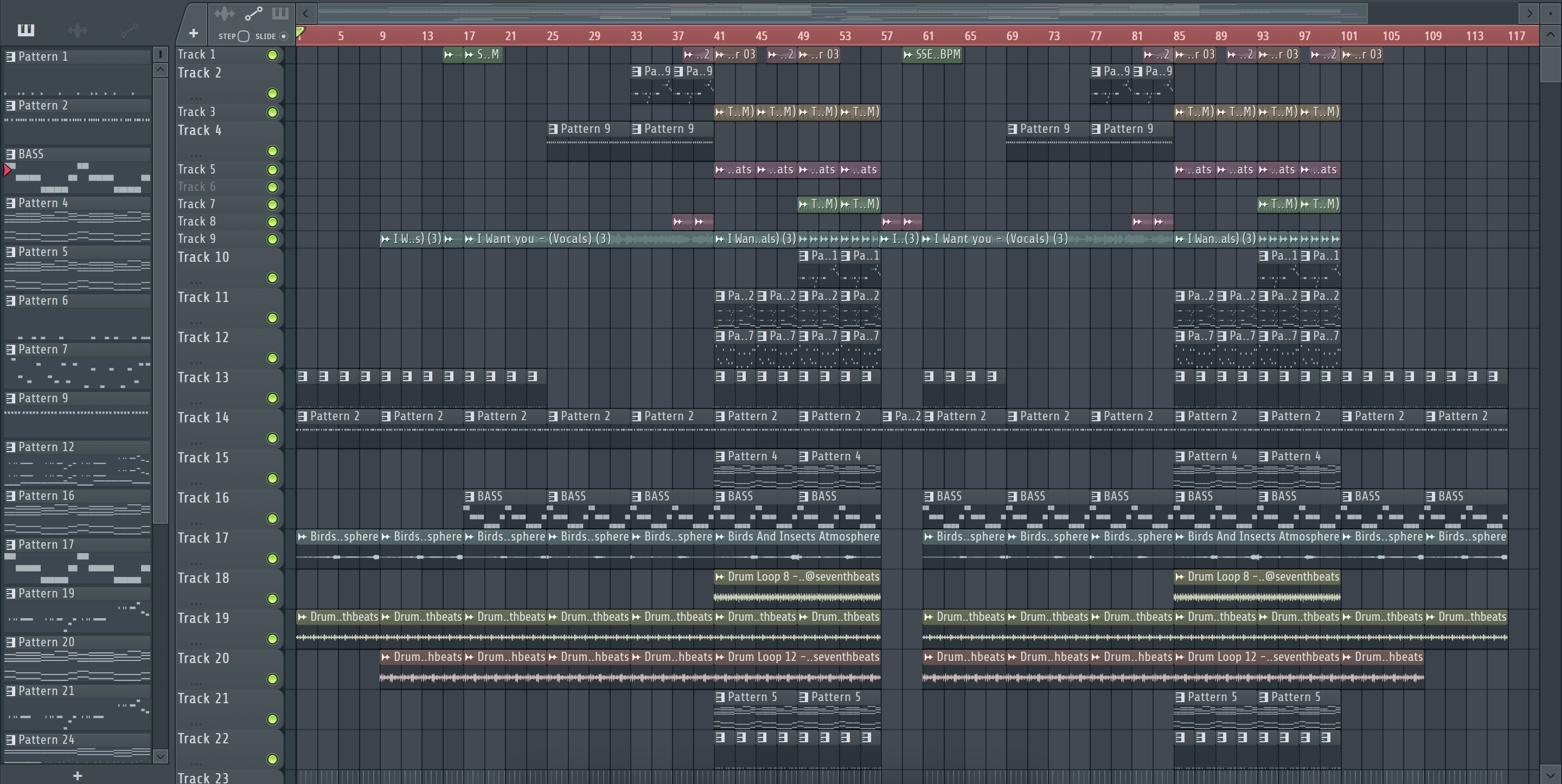Screen dimensions: 1562x784
Task: Open menu icon of first Pattern 9 clip on Track 4
Action: [x=553, y=129]
